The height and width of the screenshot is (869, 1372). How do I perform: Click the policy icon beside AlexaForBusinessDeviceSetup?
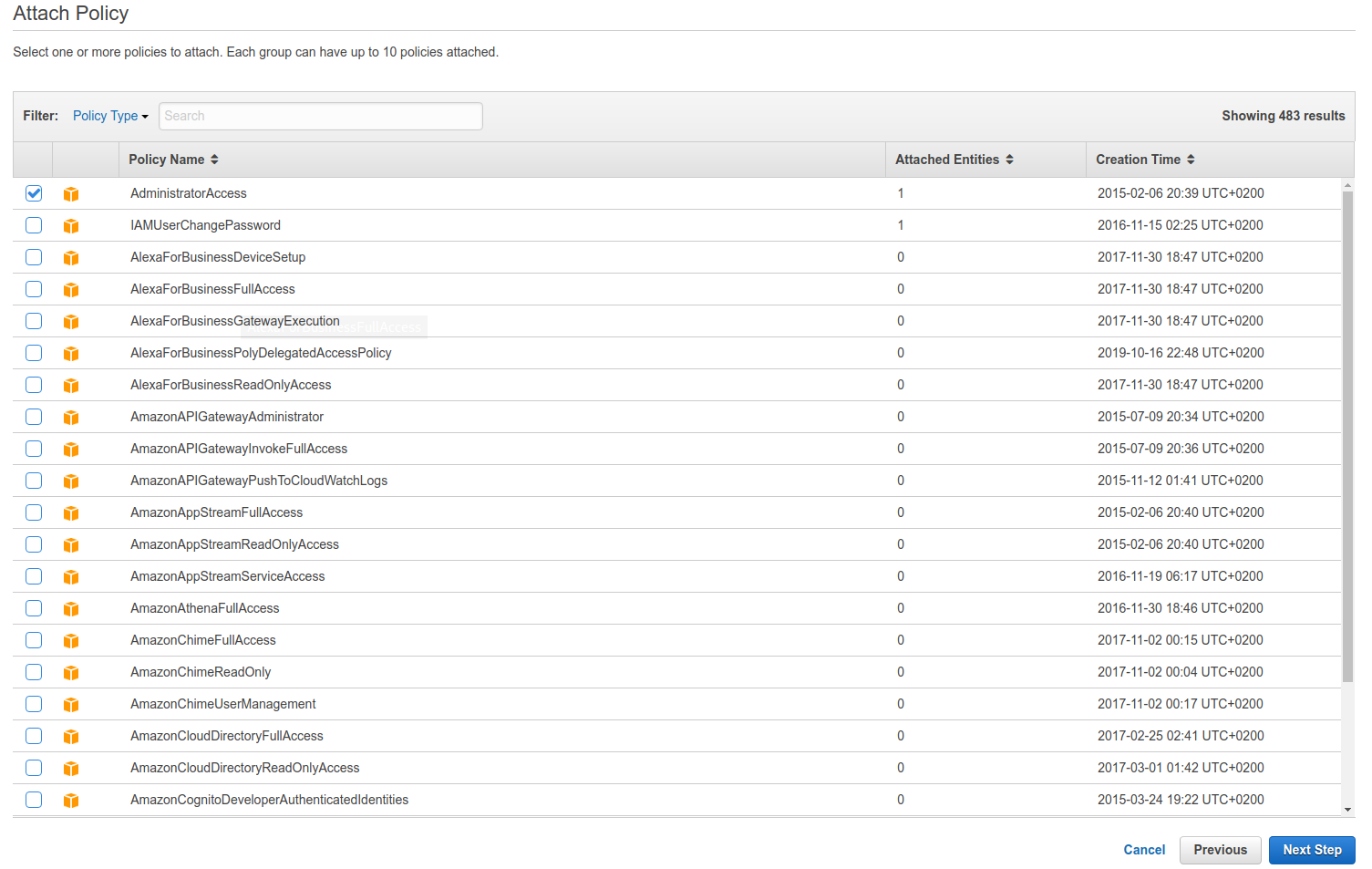click(x=71, y=258)
